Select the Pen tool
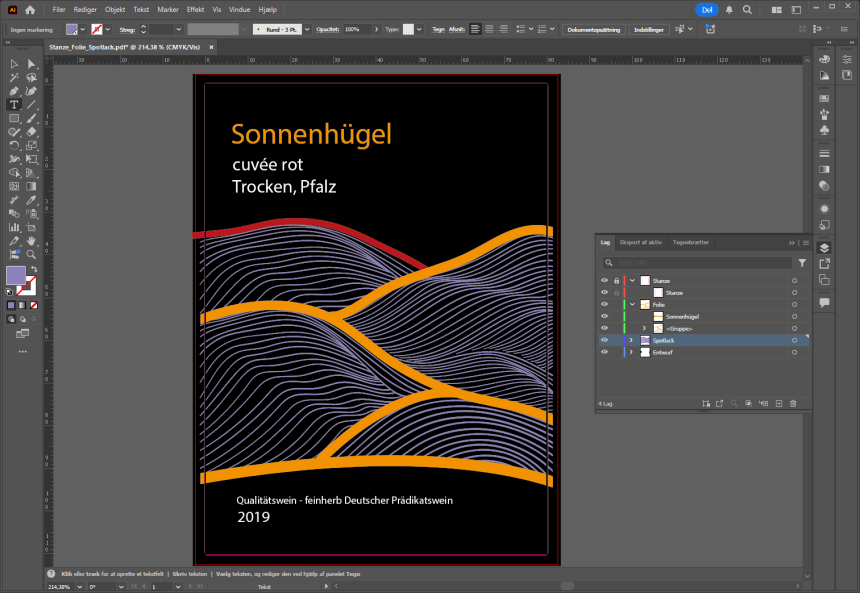 click(x=14, y=91)
